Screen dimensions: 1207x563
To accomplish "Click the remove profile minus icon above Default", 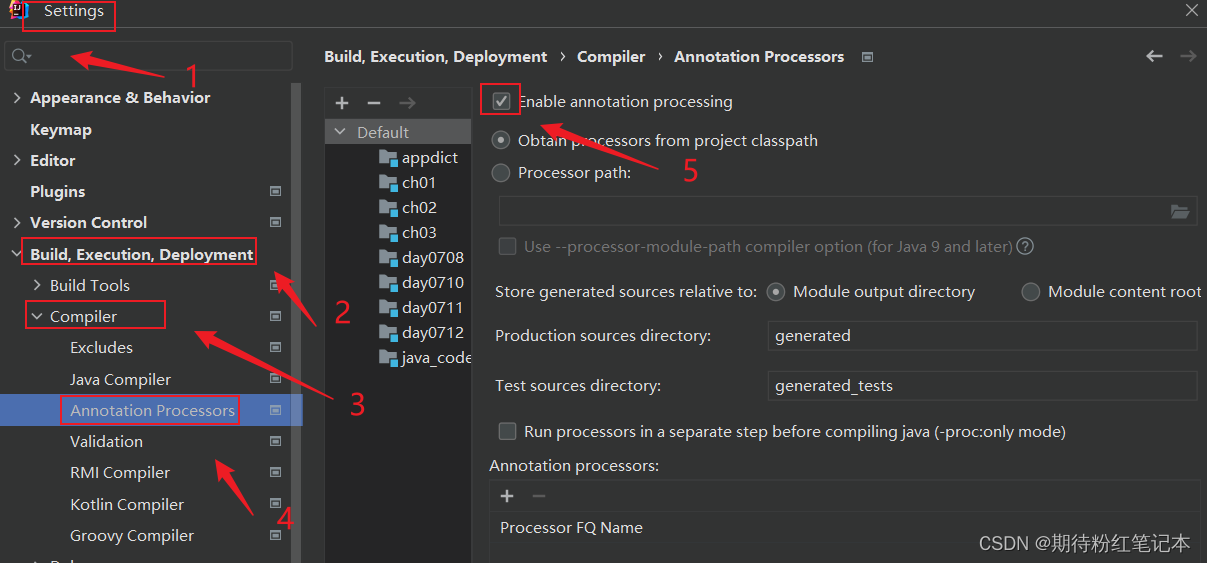I will 374,103.
